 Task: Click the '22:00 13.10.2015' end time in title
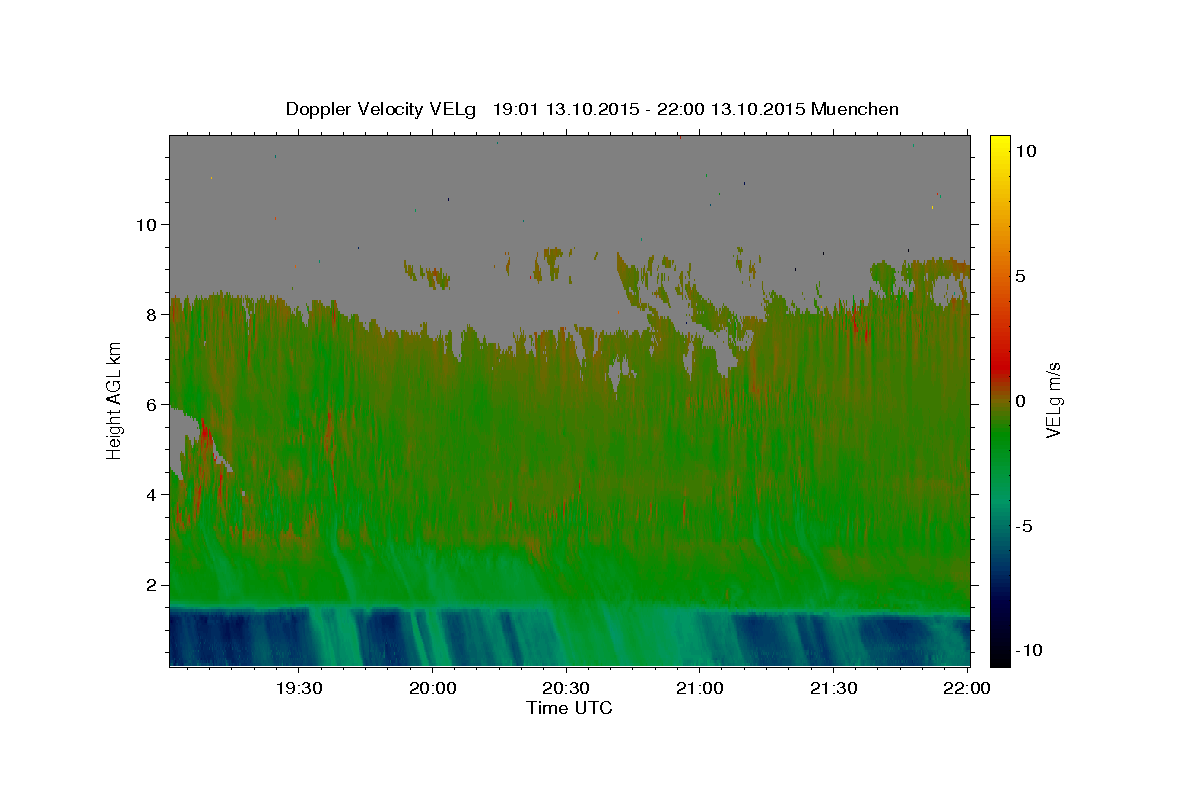(730, 109)
